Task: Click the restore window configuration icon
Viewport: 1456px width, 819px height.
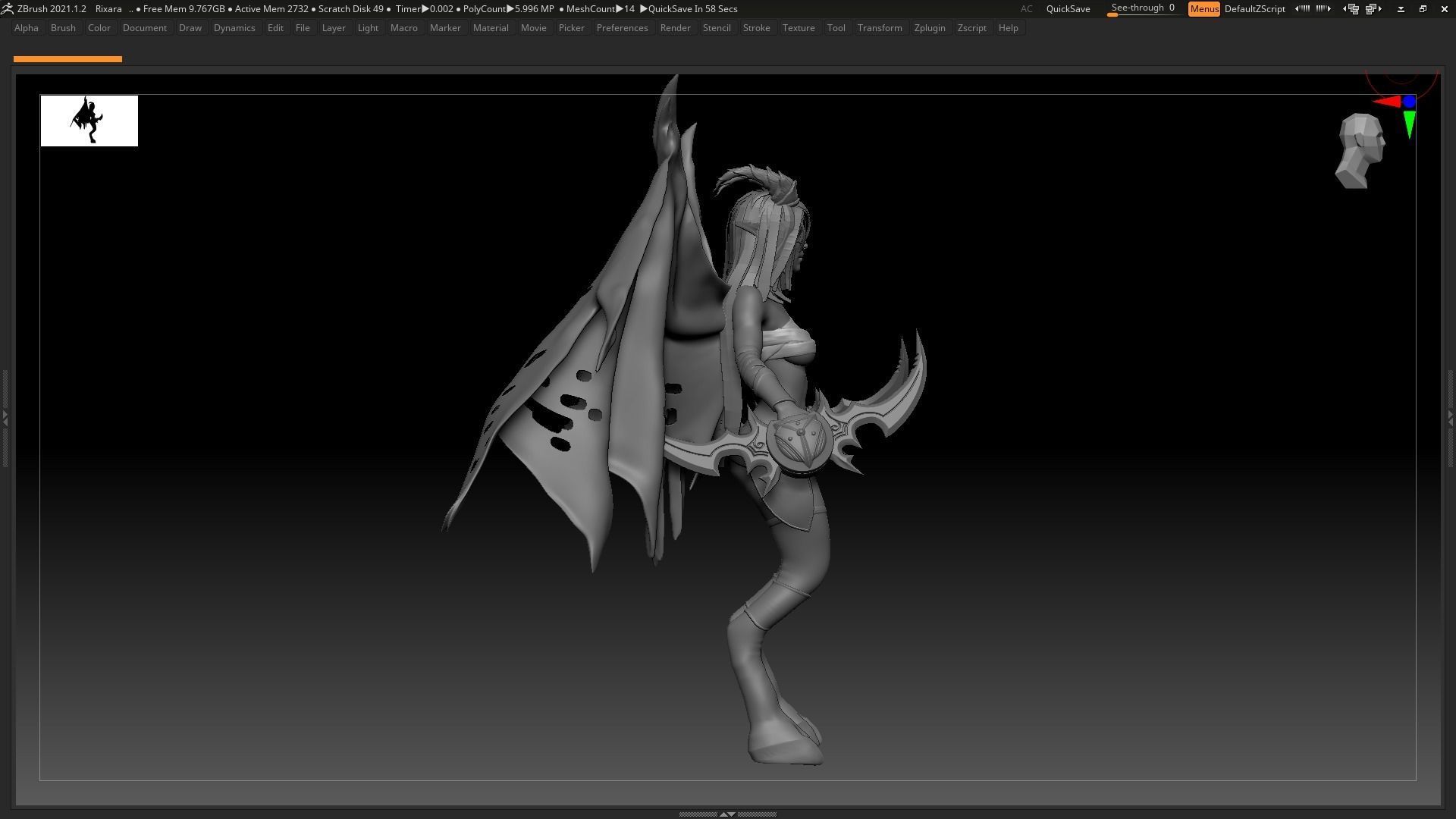Action: point(1373,8)
